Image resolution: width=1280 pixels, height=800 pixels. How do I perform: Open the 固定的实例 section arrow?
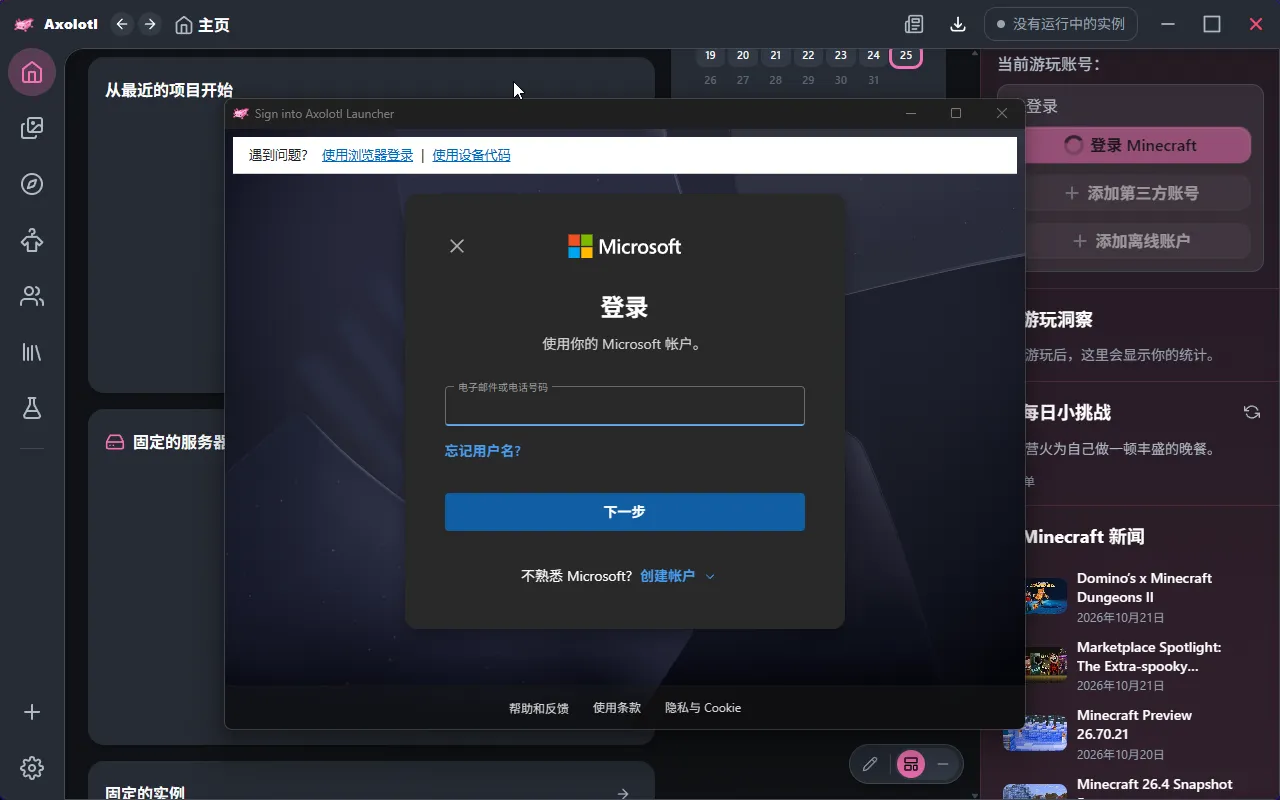pos(623,793)
